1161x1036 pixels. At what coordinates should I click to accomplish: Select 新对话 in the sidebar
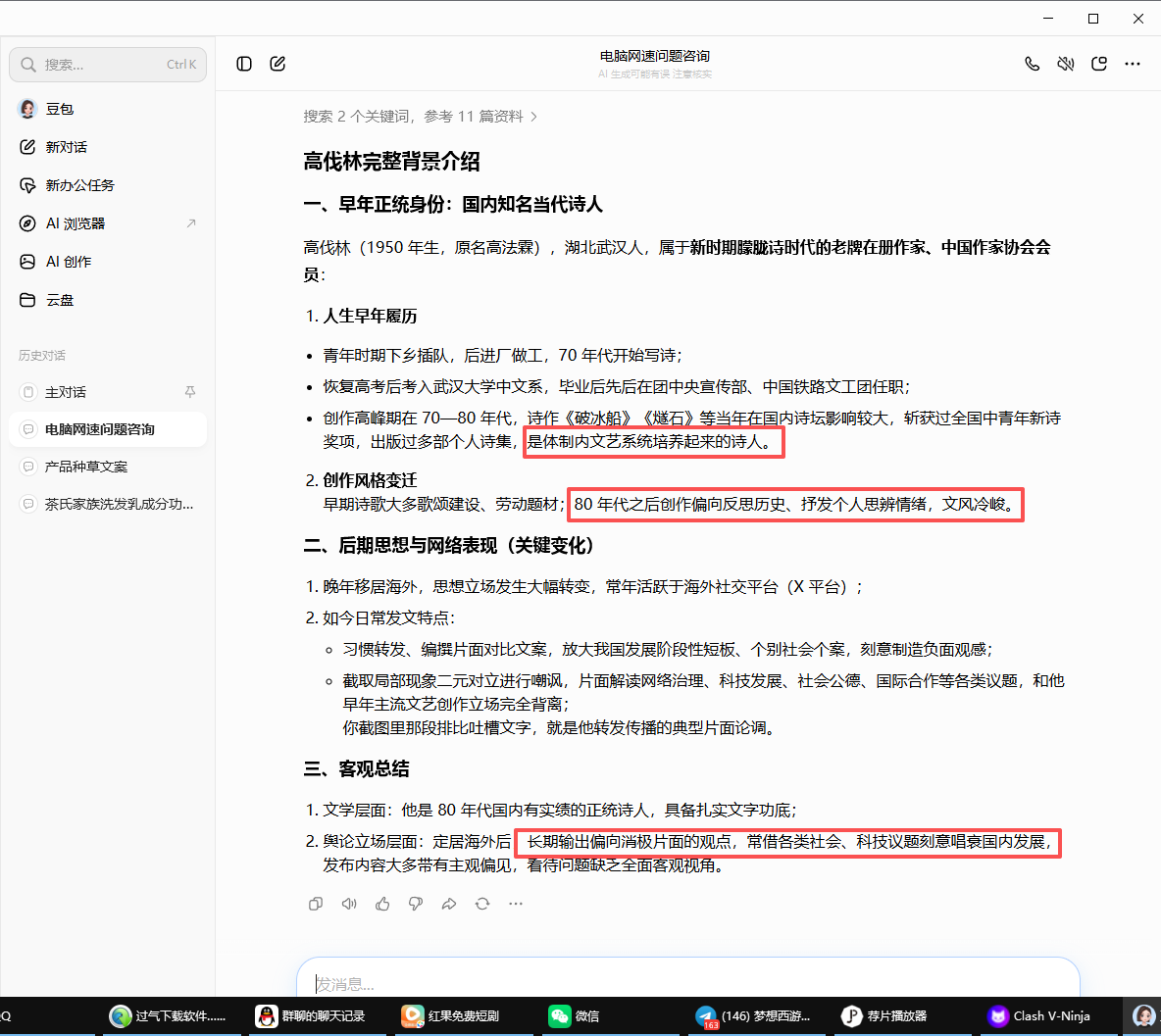click(x=107, y=146)
